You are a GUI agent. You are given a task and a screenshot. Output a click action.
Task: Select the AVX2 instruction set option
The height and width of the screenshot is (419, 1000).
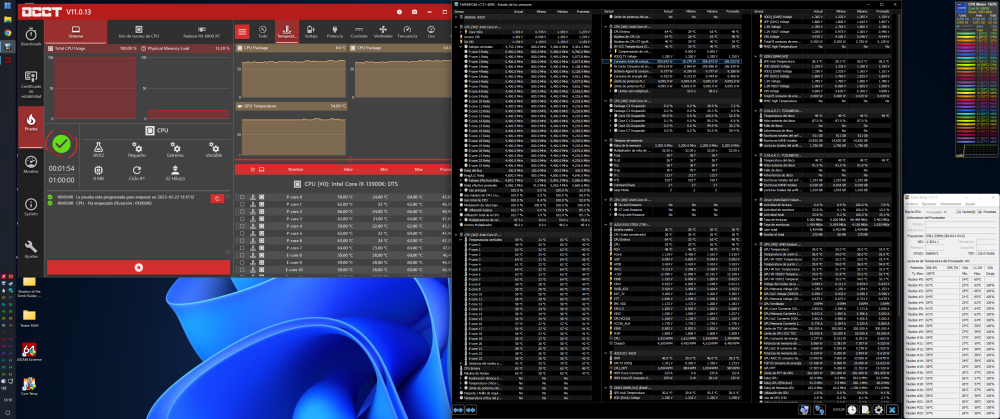[98, 150]
